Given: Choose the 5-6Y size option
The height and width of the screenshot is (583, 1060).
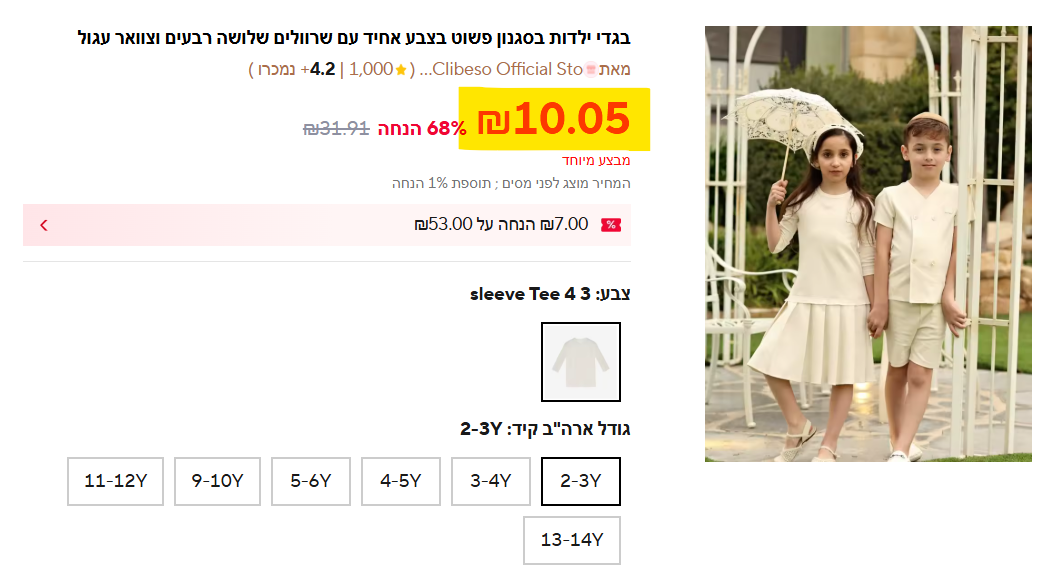Looking at the screenshot, I should tap(311, 481).
